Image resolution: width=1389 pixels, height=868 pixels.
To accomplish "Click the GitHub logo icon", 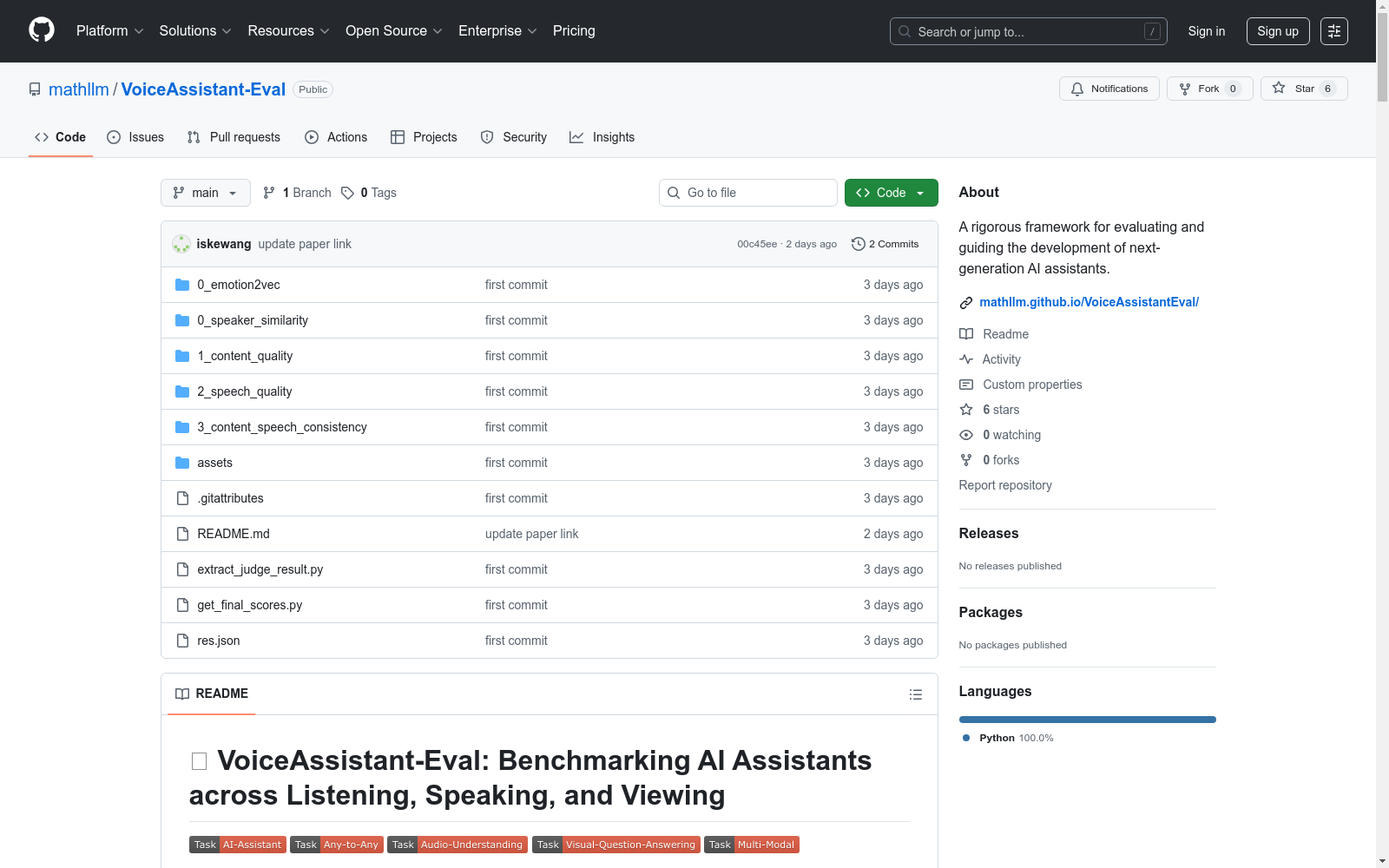I will (x=42, y=30).
